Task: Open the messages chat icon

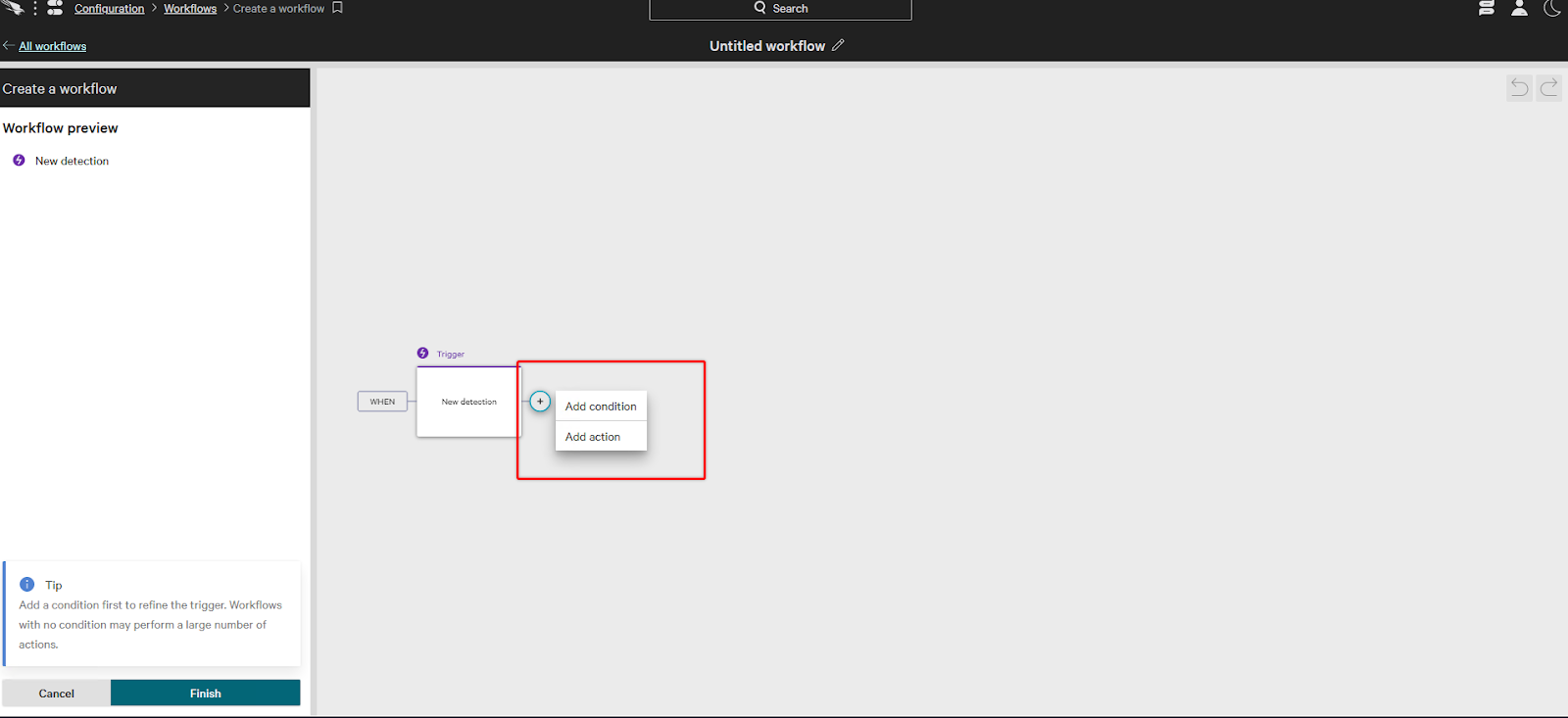Action: (1487, 8)
